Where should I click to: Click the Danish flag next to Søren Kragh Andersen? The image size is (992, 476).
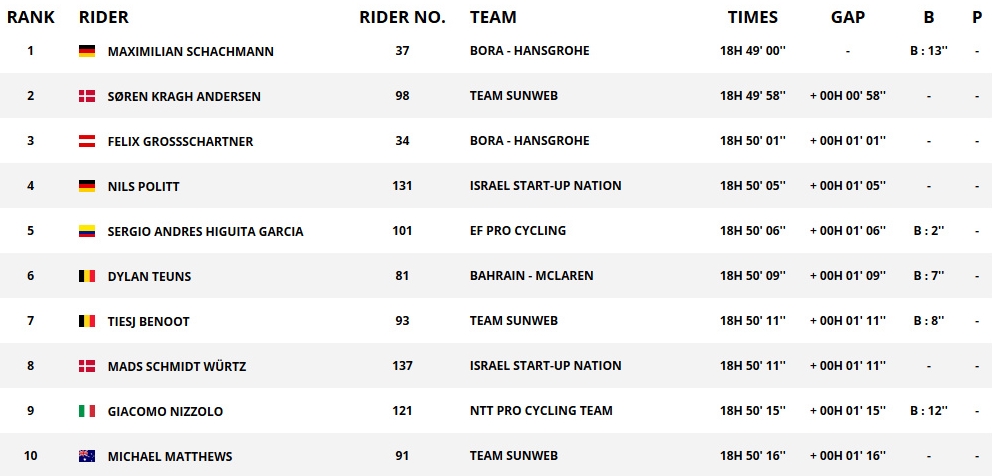(87, 96)
